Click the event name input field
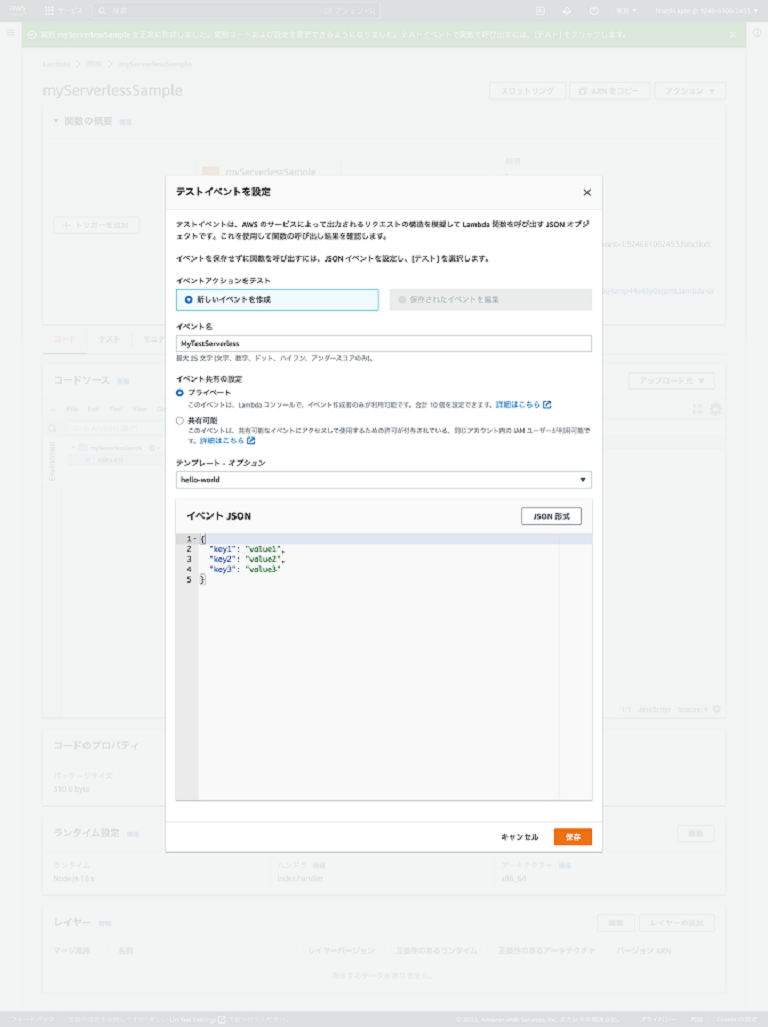This screenshot has height=1027, width=768. 384,343
